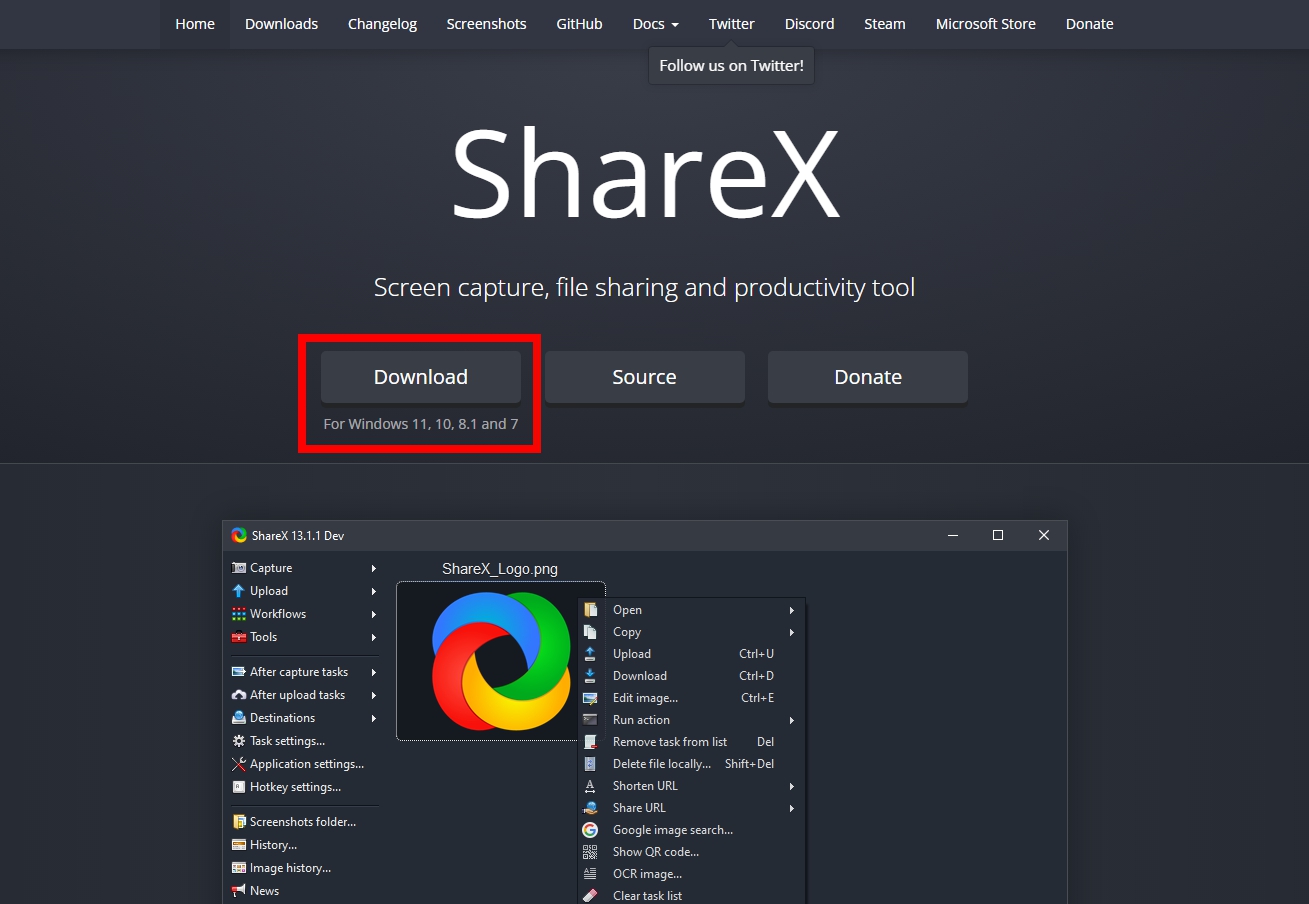Click the Image history icon
1309x904 pixels.
[239, 868]
